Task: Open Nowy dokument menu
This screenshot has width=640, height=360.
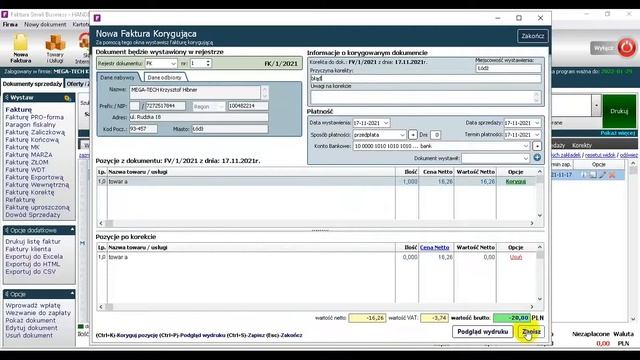Action: click(45, 24)
